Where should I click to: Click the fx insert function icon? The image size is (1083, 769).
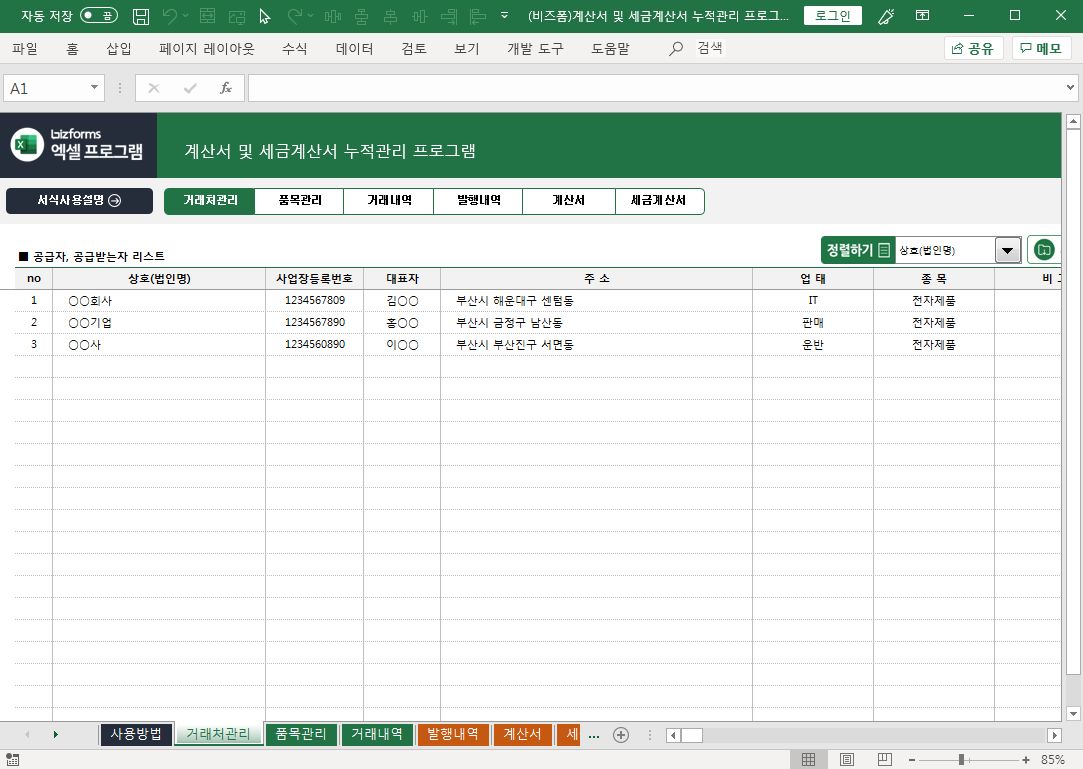click(226, 88)
